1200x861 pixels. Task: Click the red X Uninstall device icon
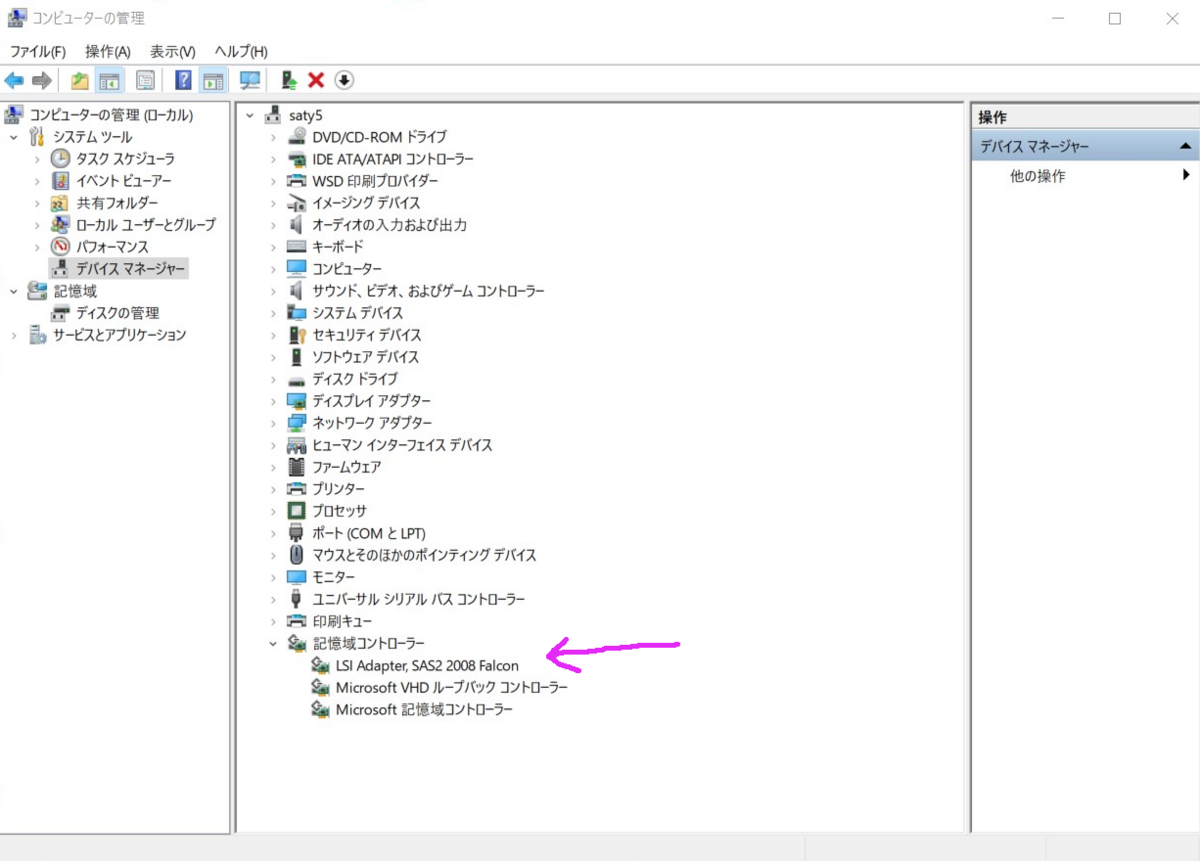click(316, 80)
